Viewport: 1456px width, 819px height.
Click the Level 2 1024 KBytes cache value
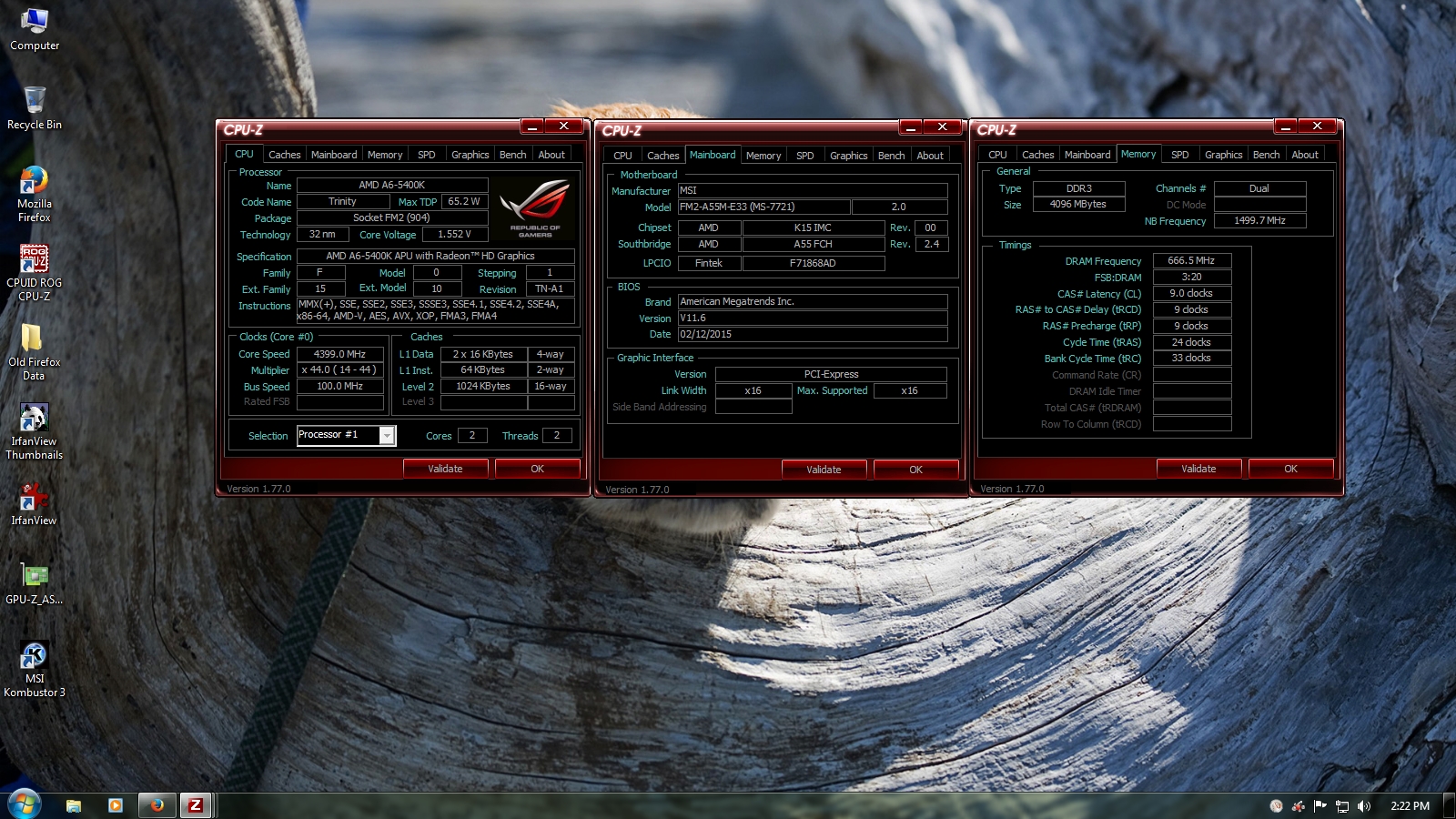(x=483, y=386)
